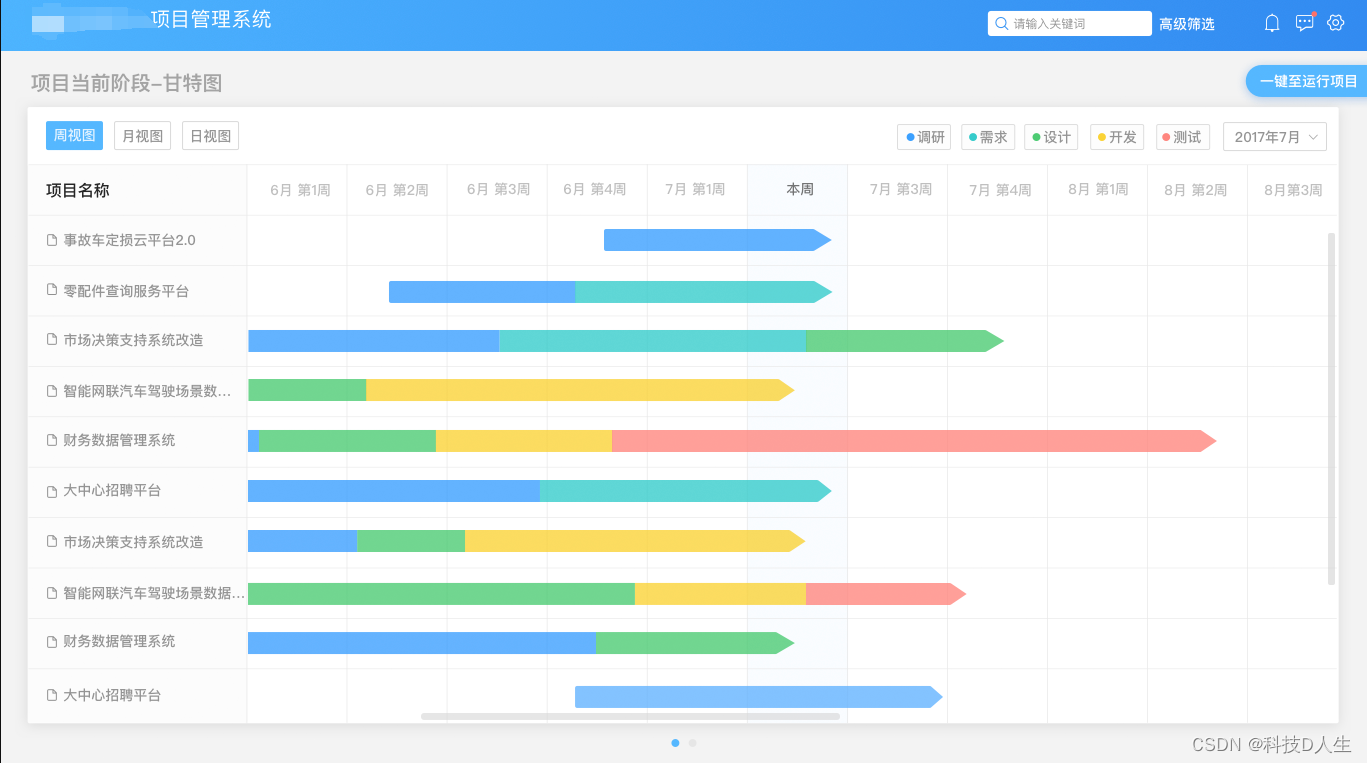Click file icon beside 零配件查询服务平台
This screenshot has height=763, width=1367.
coord(52,290)
